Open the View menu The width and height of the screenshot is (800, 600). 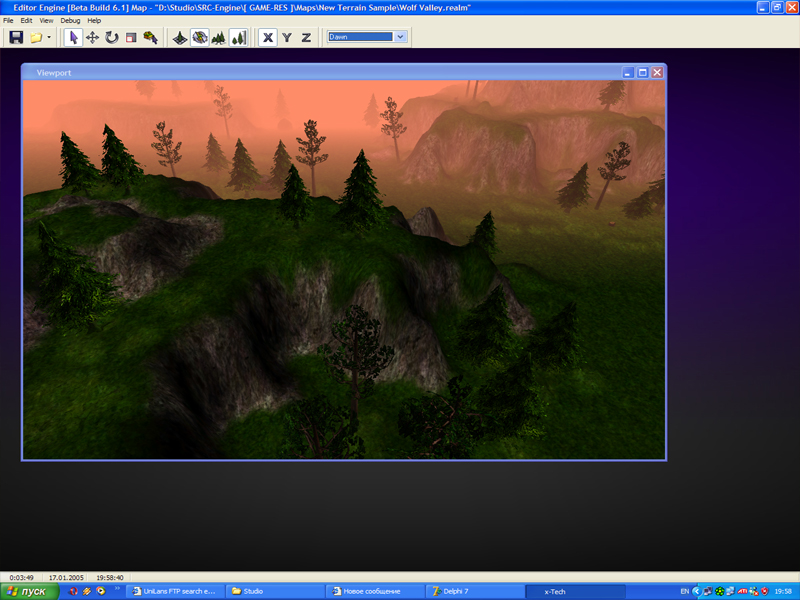tap(47, 20)
